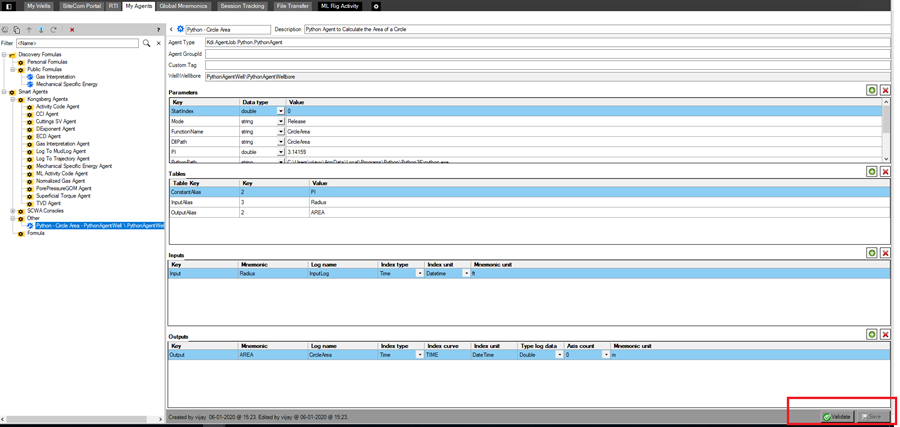The image size is (900, 427).
Task: Collapse the Kongsberg Agents tree node
Action: pos(13,99)
